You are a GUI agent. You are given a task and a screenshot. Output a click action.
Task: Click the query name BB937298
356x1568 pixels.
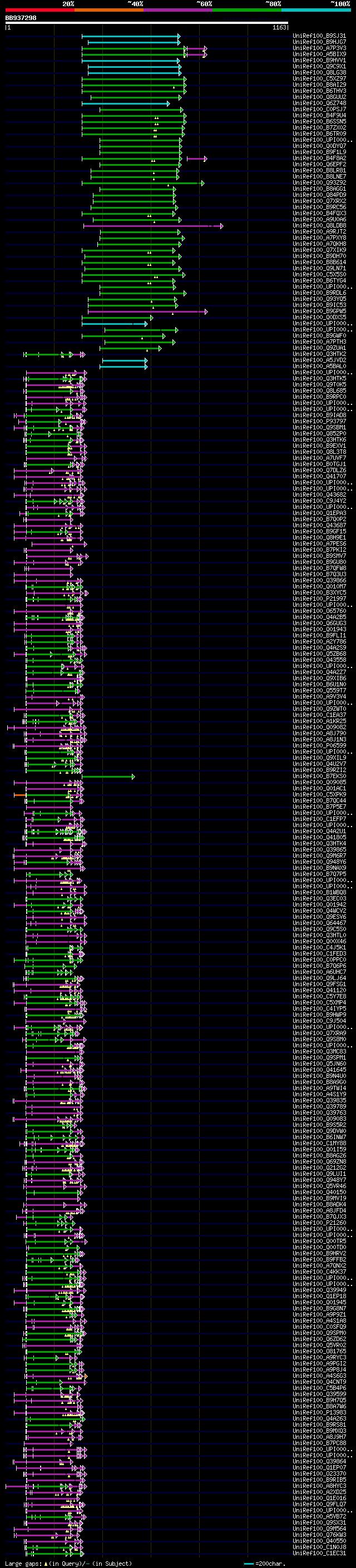click(x=21, y=18)
